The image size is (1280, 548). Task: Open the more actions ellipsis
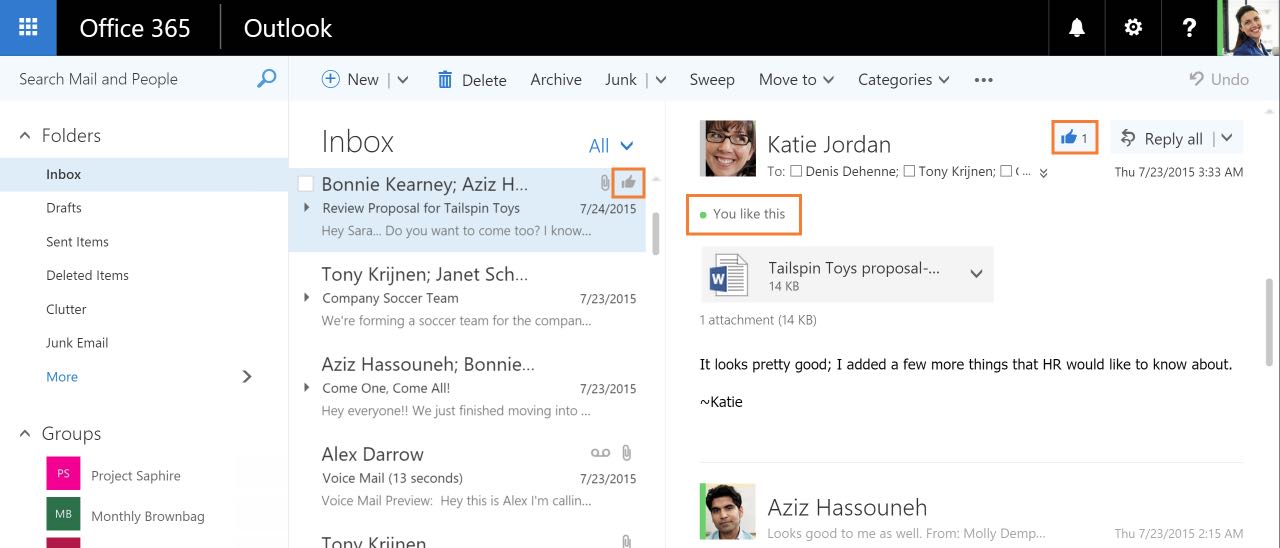(x=983, y=80)
